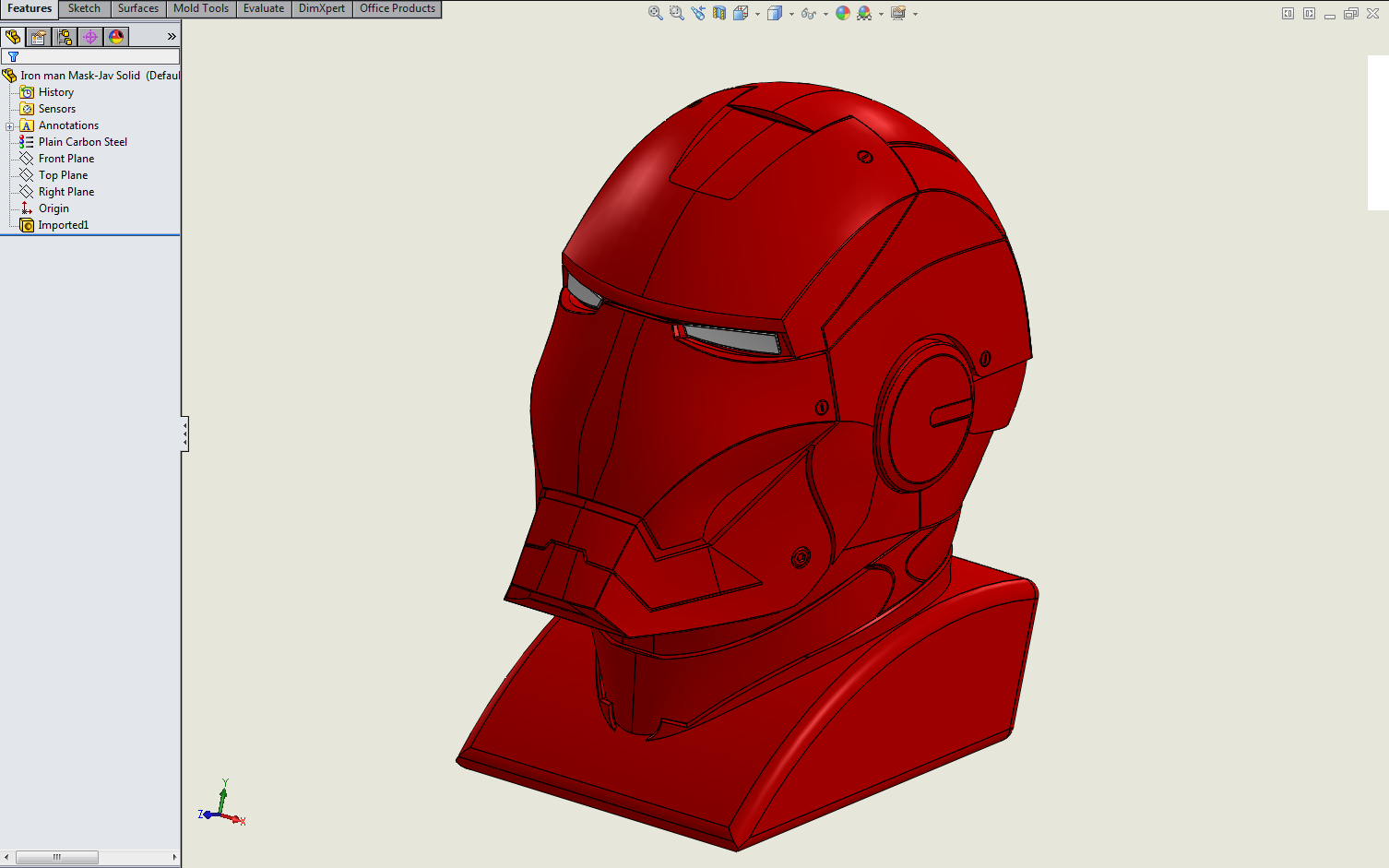
Task: Switch to the Features tab
Action: coord(30,8)
